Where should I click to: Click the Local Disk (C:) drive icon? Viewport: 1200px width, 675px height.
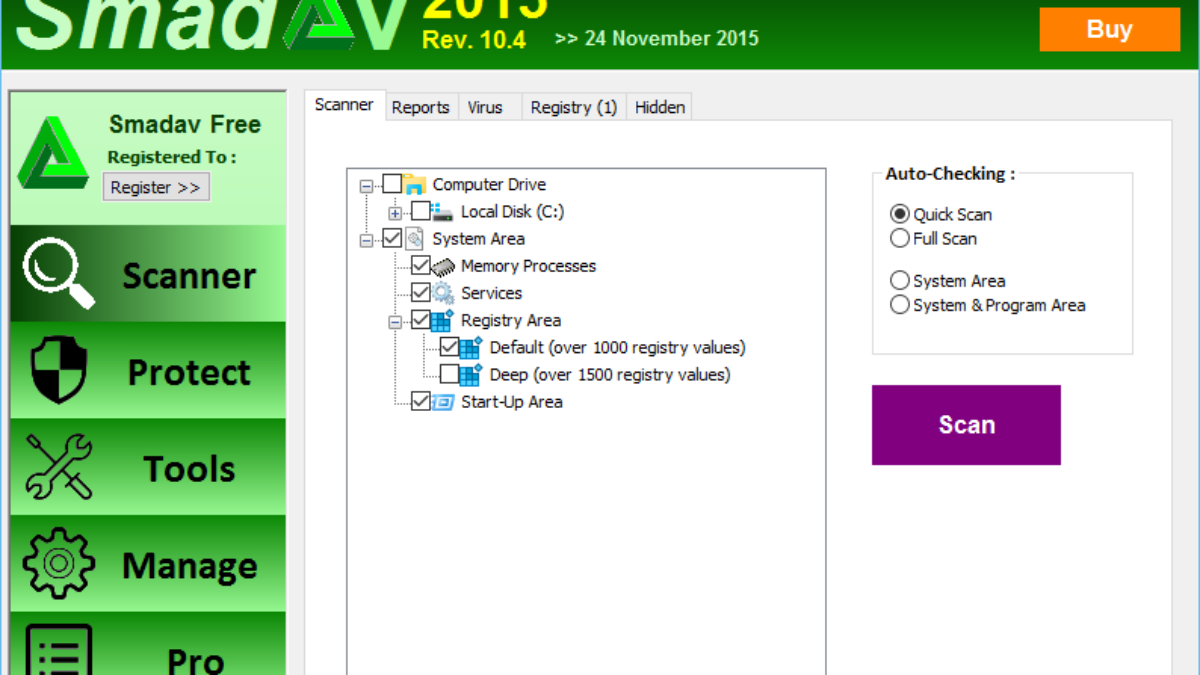point(443,211)
